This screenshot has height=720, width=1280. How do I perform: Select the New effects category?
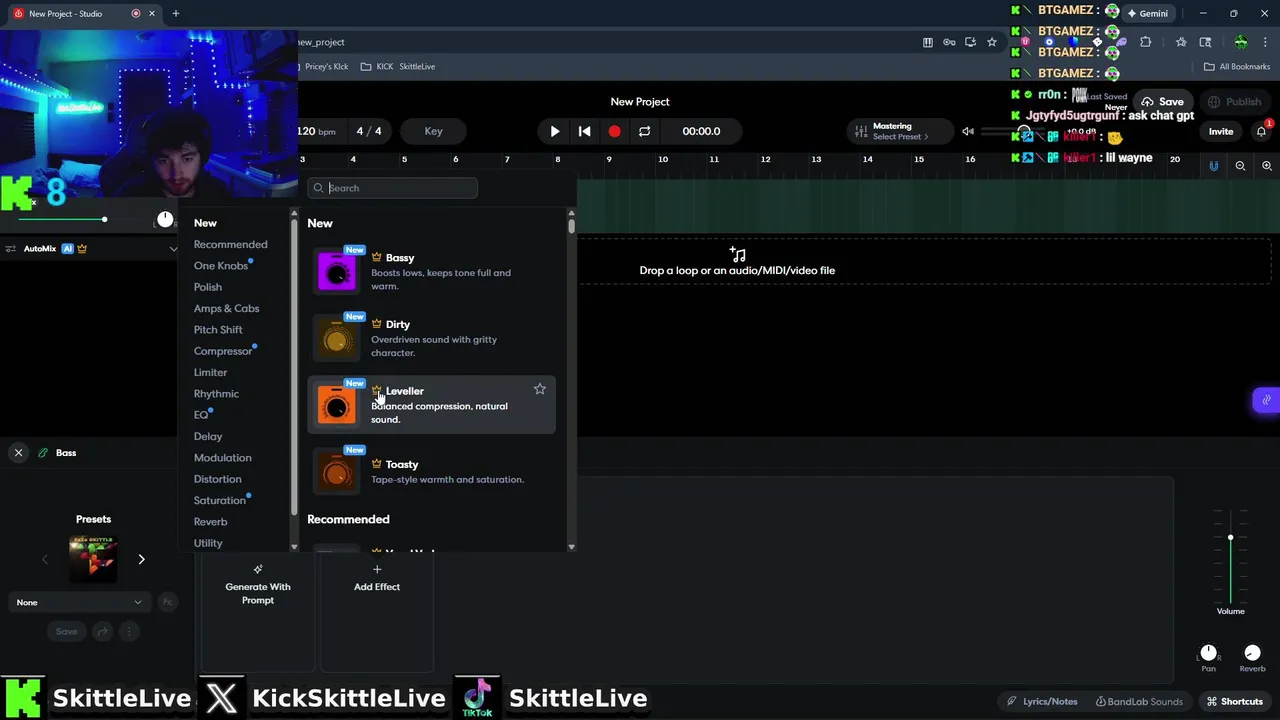[205, 223]
